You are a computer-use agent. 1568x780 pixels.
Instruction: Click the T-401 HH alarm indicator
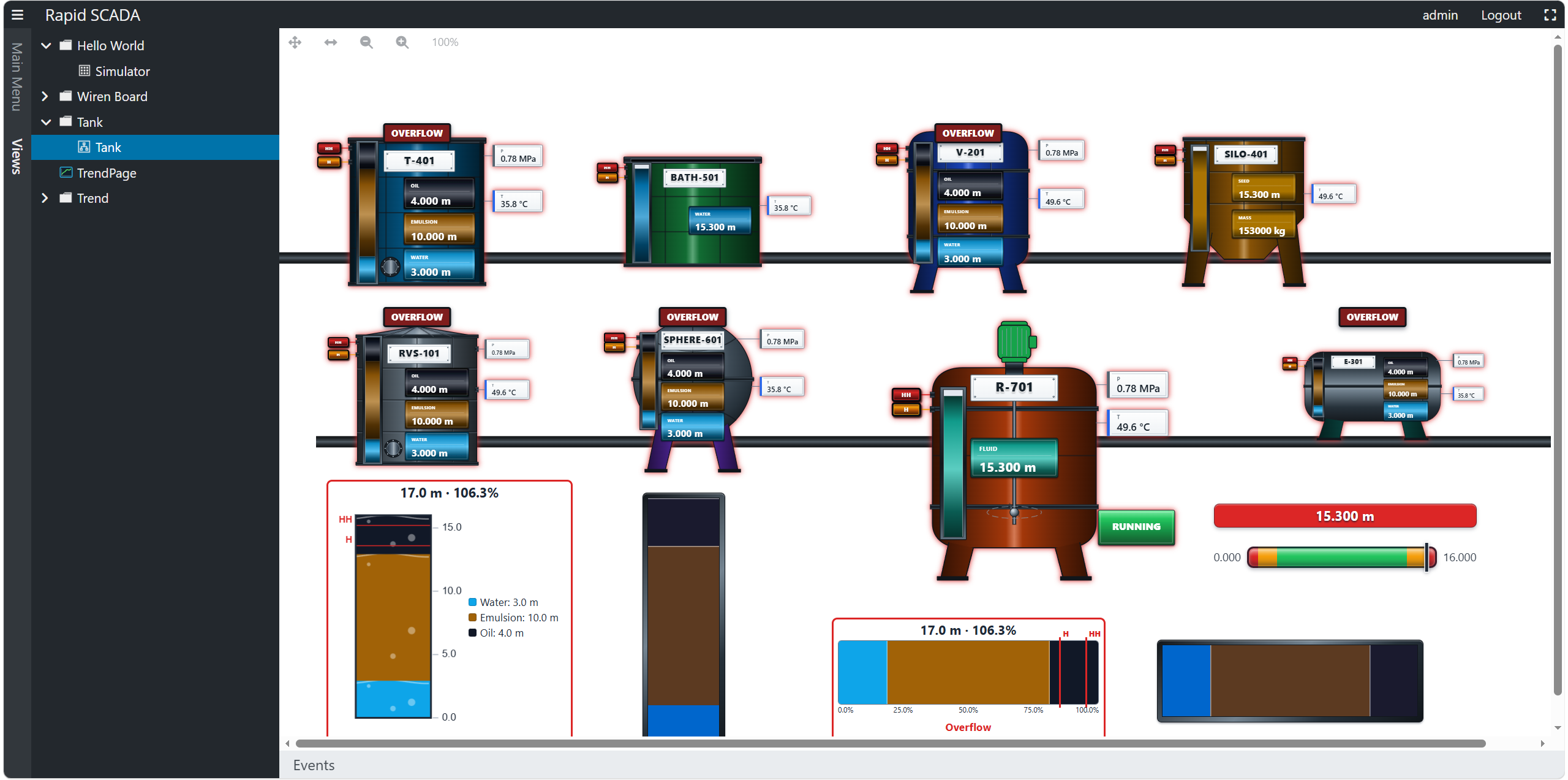click(329, 148)
